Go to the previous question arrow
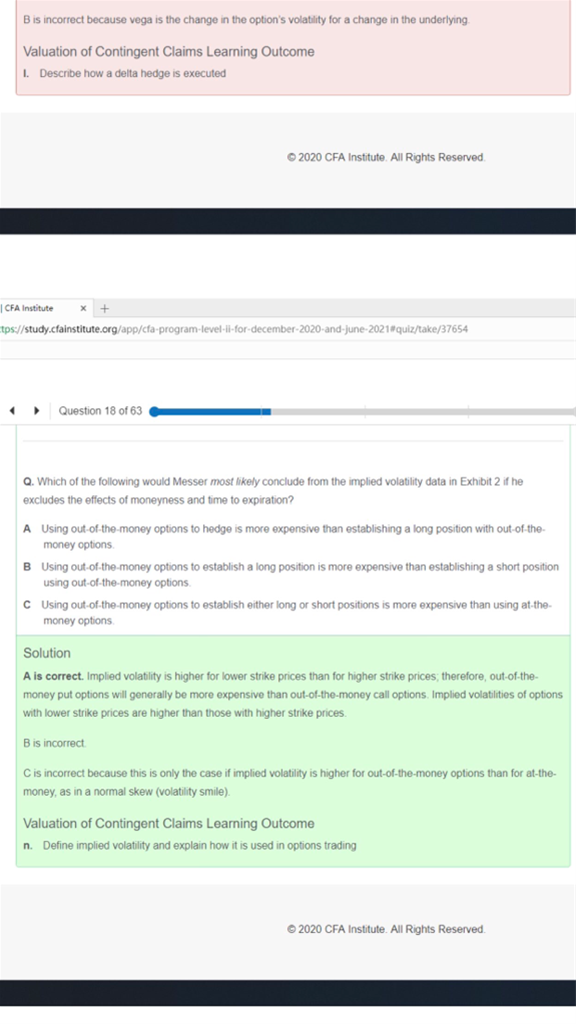576x1024 pixels. click(12, 411)
